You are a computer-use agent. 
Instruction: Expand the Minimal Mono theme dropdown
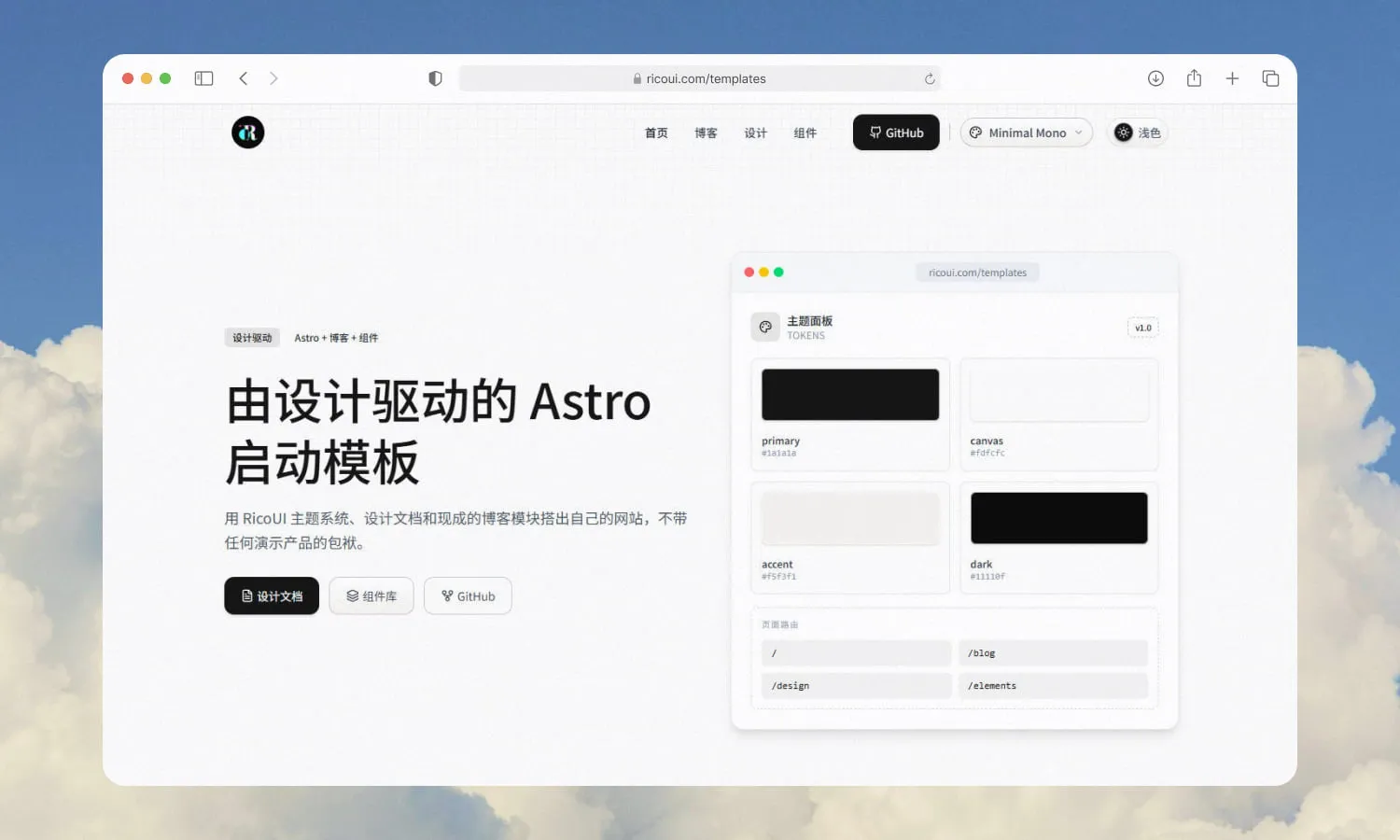tap(1027, 133)
